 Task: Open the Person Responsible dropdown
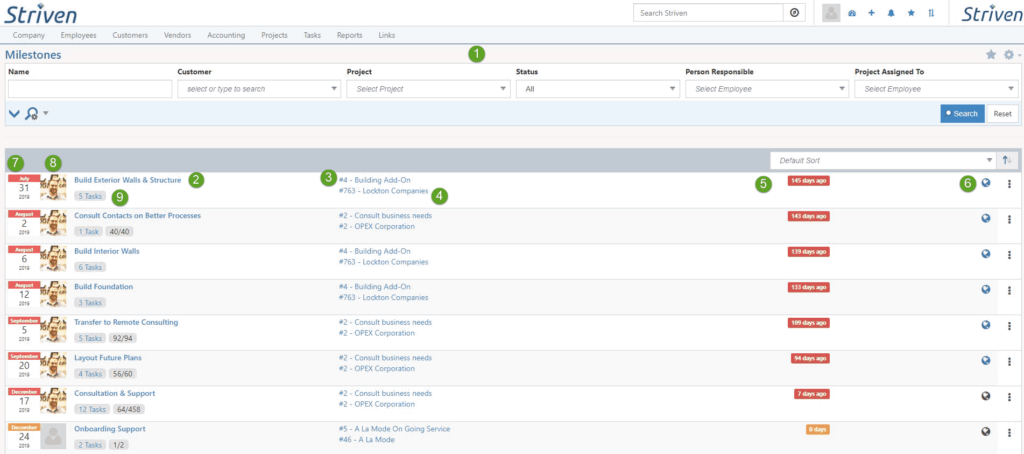point(767,89)
